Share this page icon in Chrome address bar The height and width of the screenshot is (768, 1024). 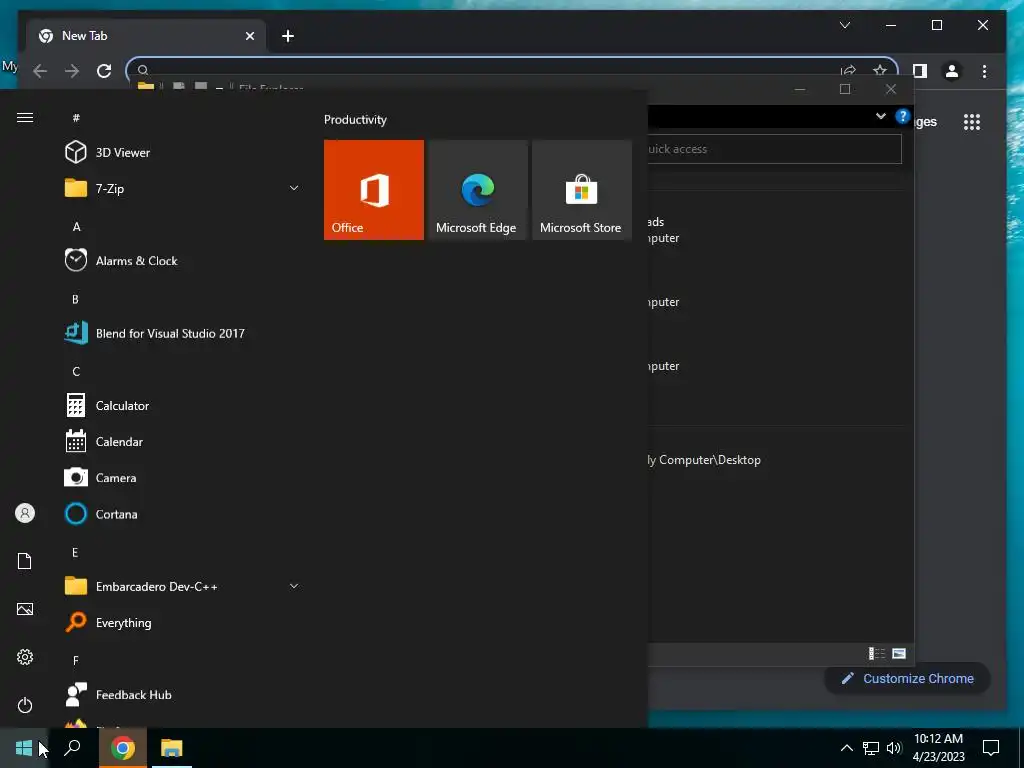[848, 70]
